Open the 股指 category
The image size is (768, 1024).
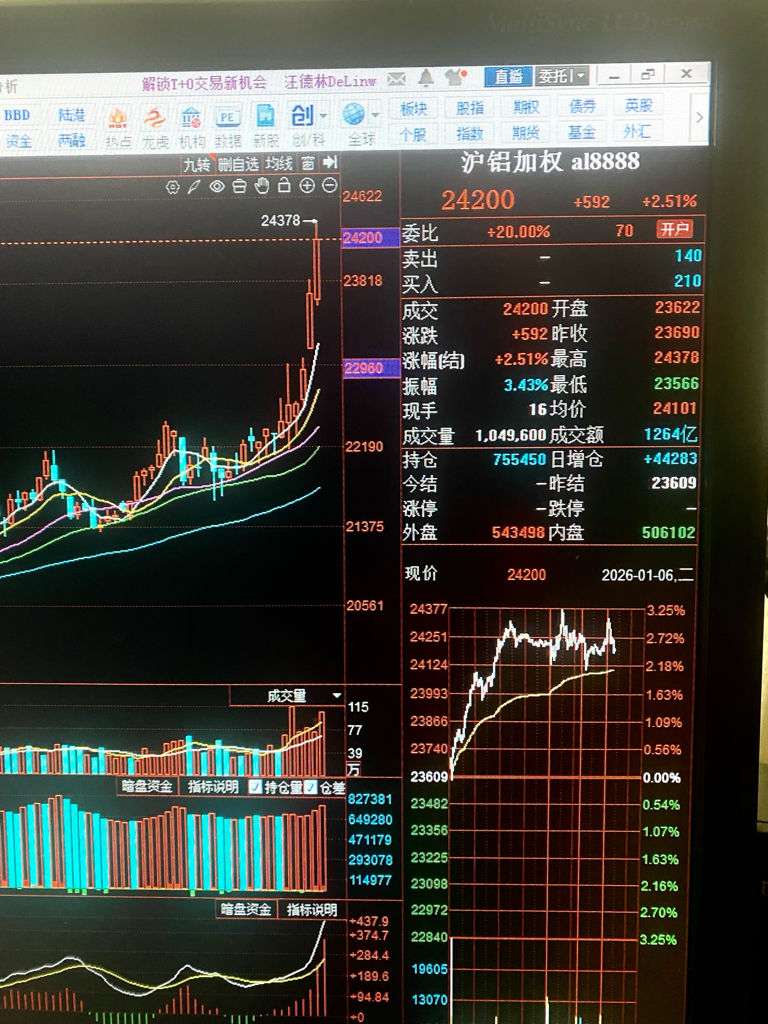[x=470, y=108]
